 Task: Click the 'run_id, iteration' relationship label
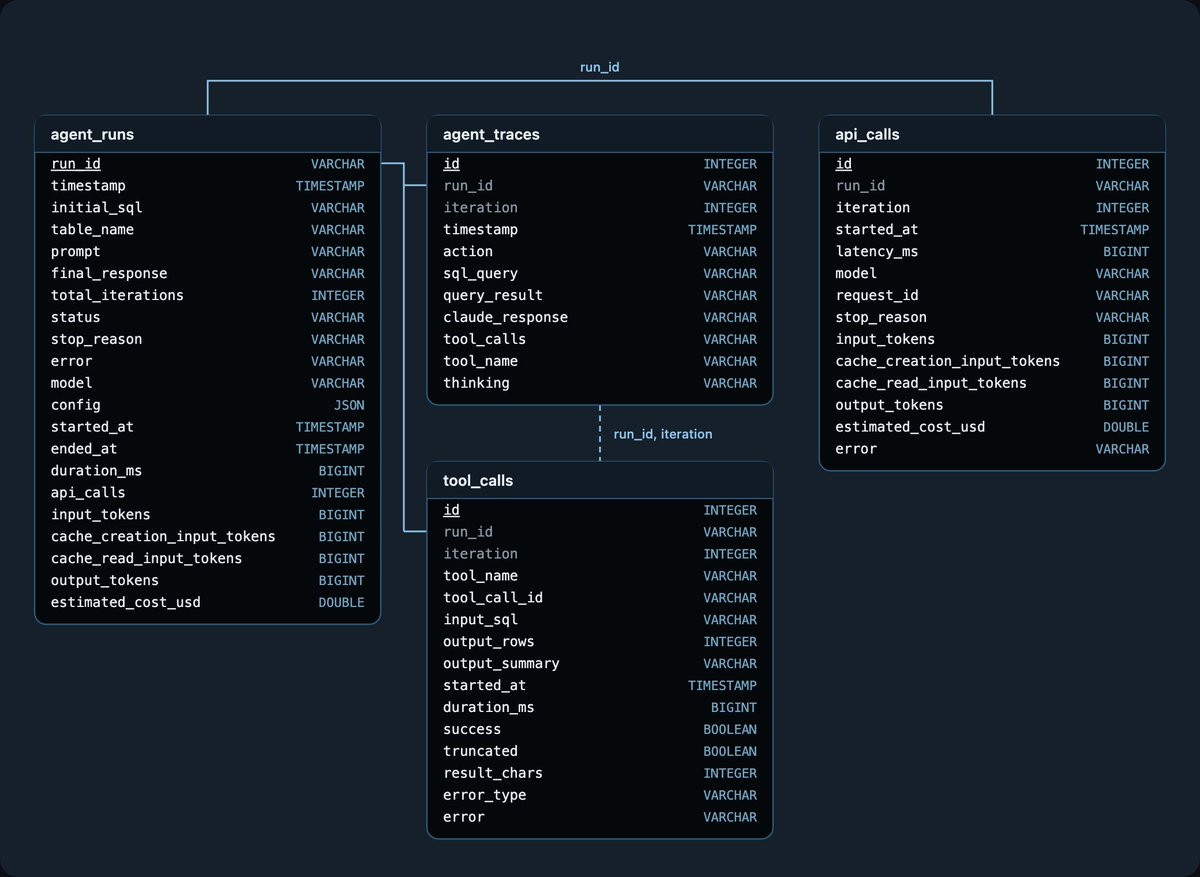tap(662, 434)
